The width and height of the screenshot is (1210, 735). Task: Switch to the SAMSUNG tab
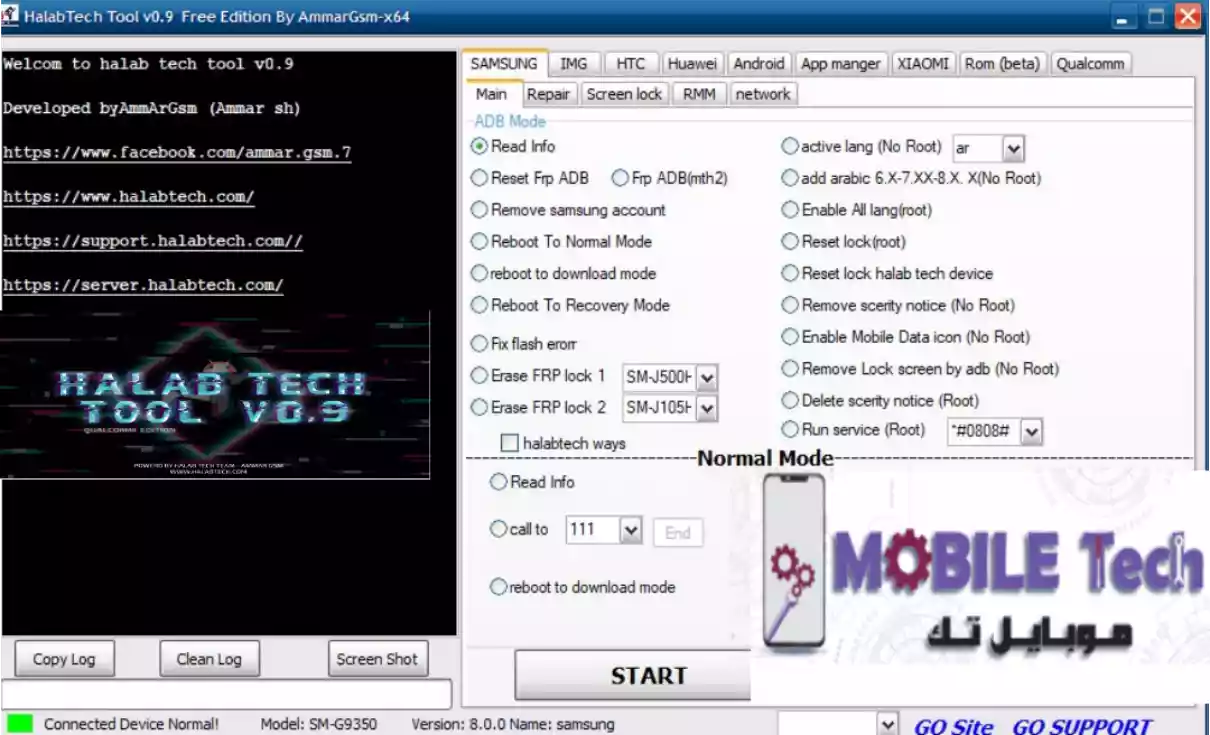(x=504, y=63)
